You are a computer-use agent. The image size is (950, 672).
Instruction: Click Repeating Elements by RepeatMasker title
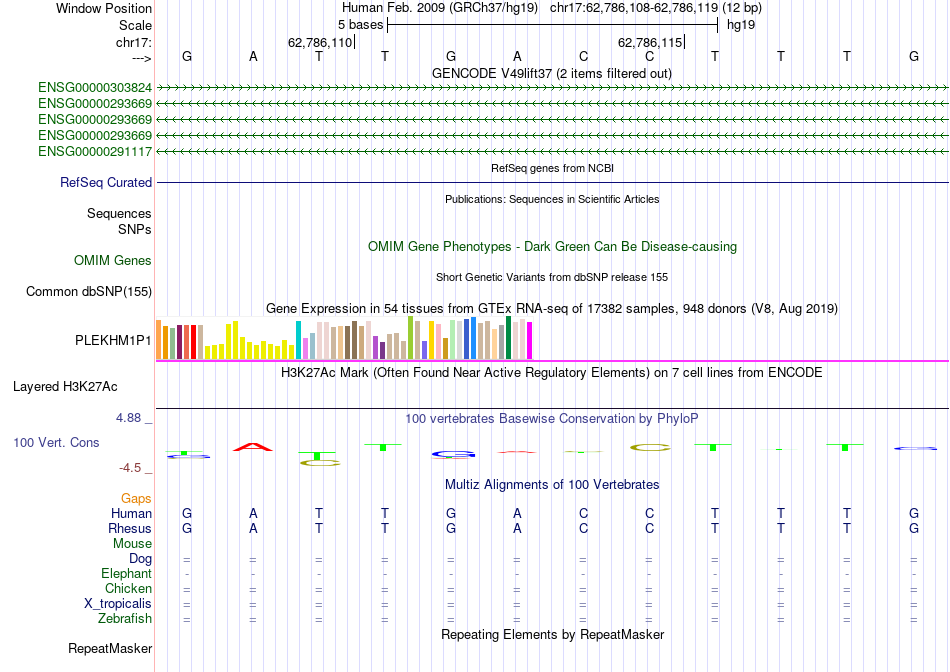point(553,634)
